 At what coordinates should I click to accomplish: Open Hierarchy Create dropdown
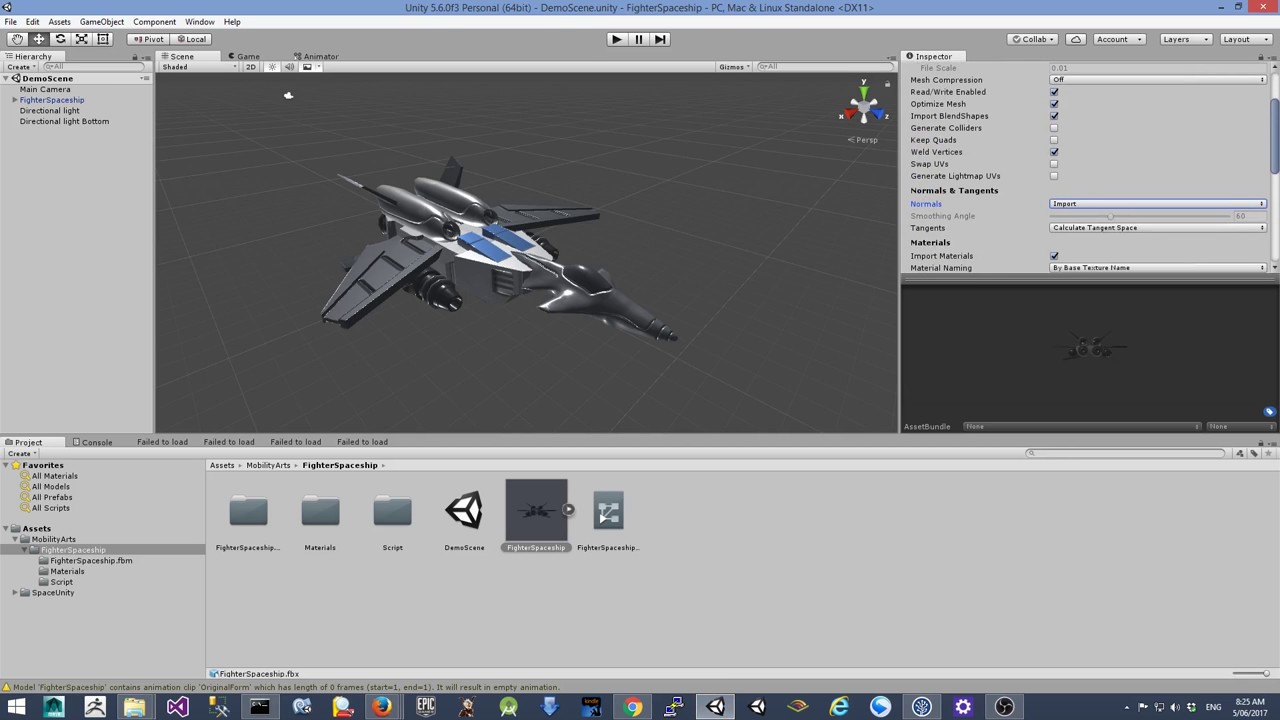tap(21, 67)
